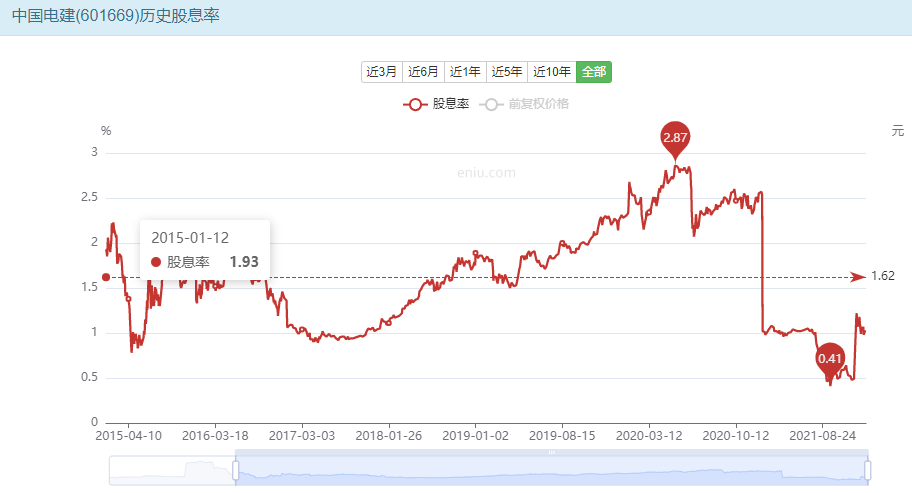This screenshot has height=493, width=912.
Task: Click the 0.41 minimum marker pin
Action: tap(830, 359)
